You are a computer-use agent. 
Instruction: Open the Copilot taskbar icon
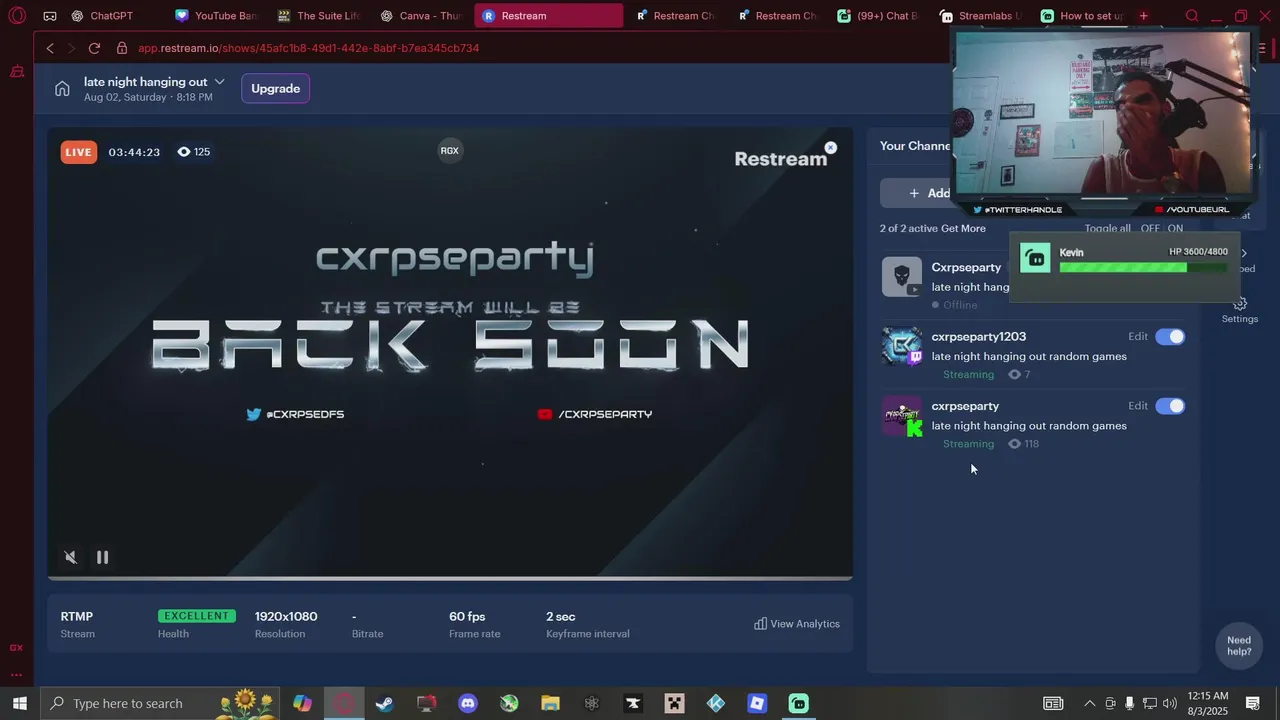pos(302,703)
